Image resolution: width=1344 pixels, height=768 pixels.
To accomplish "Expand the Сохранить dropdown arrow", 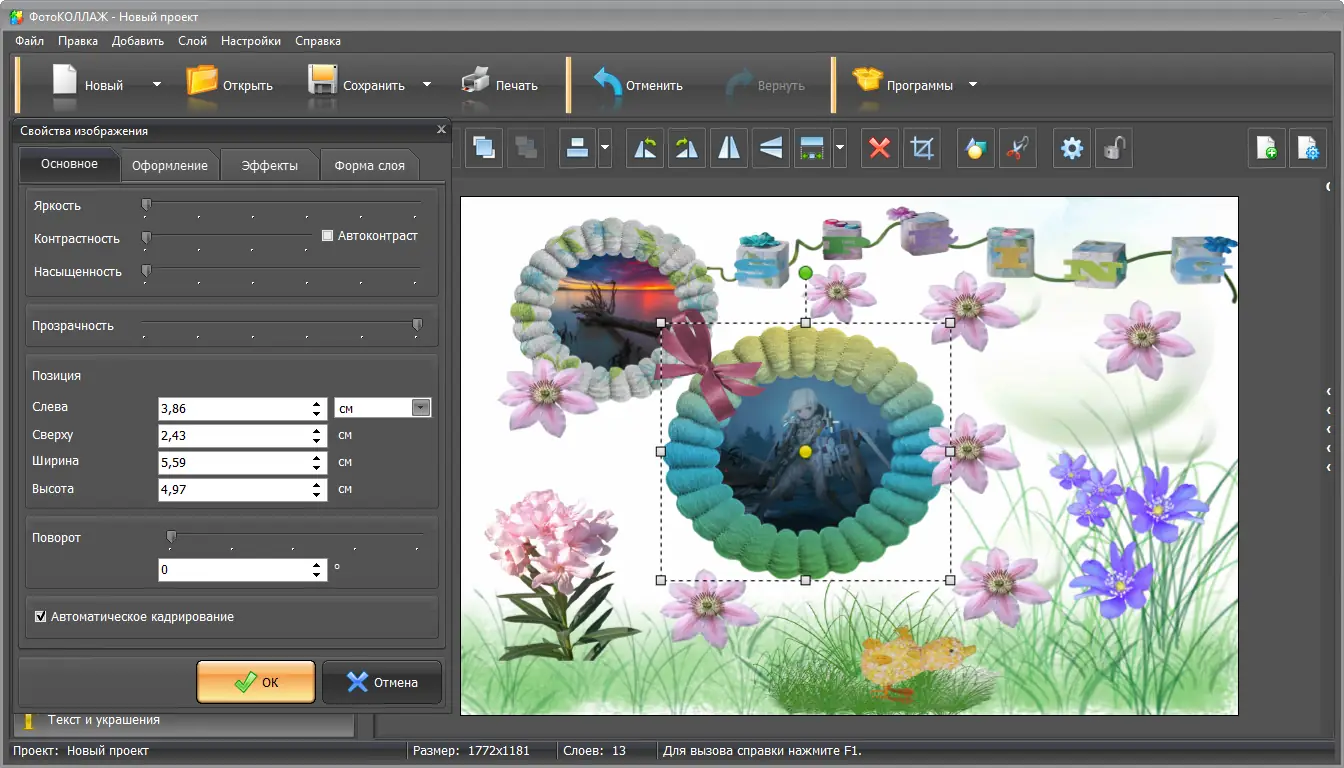I will pyautogui.click(x=427, y=85).
